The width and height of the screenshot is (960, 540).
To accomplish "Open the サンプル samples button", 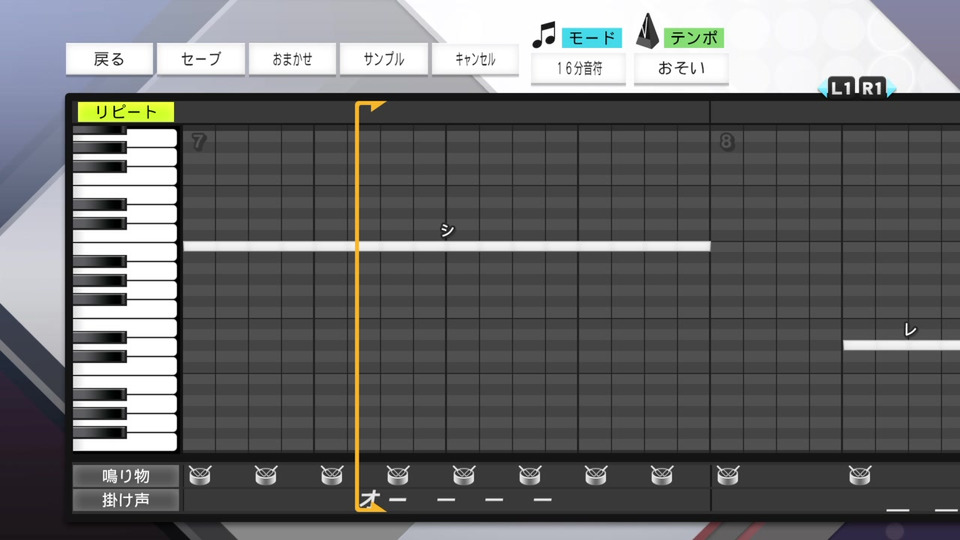I will [383, 59].
